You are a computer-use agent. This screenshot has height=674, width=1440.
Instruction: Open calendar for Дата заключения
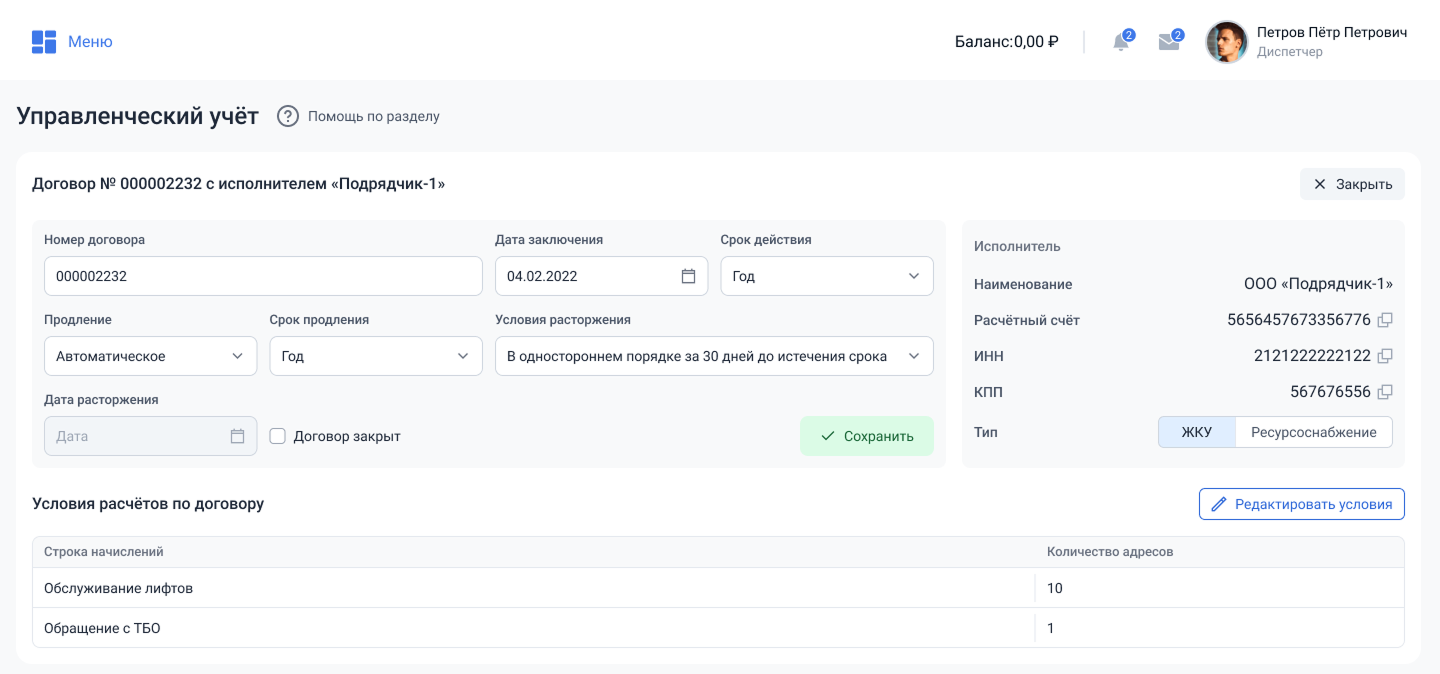coord(688,276)
